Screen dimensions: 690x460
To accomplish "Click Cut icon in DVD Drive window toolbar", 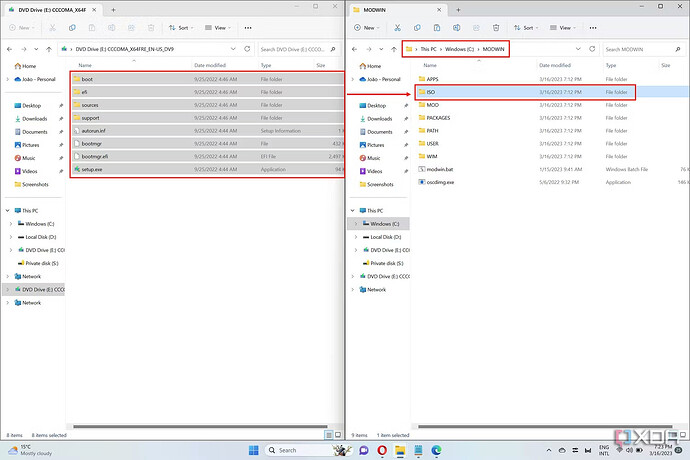I will click(52, 28).
